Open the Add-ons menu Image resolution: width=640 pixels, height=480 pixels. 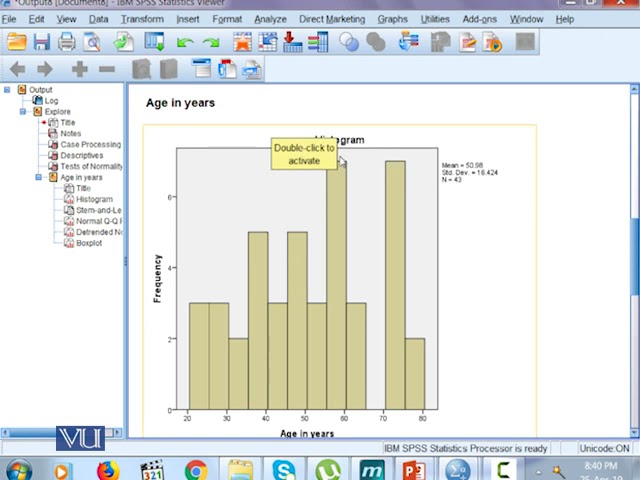pos(480,19)
